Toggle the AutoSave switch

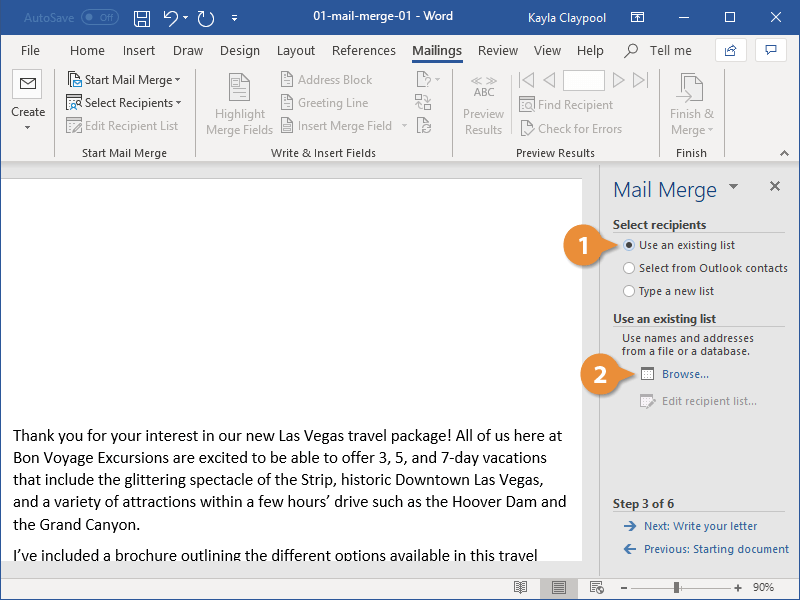coord(99,18)
